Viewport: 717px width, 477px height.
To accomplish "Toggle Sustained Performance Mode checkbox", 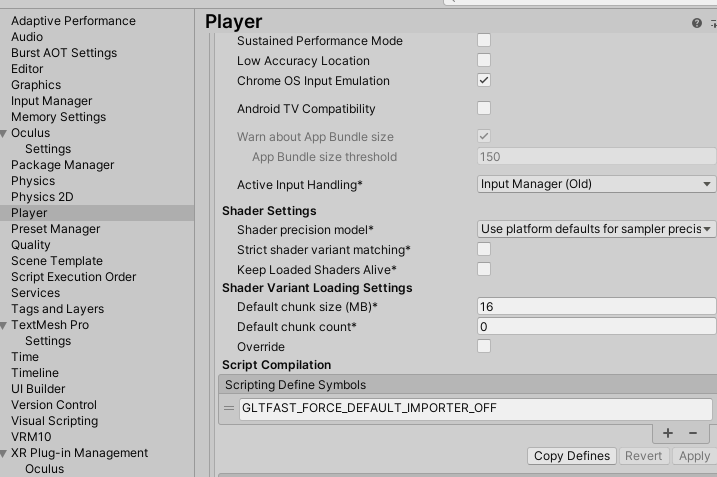I will point(484,40).
